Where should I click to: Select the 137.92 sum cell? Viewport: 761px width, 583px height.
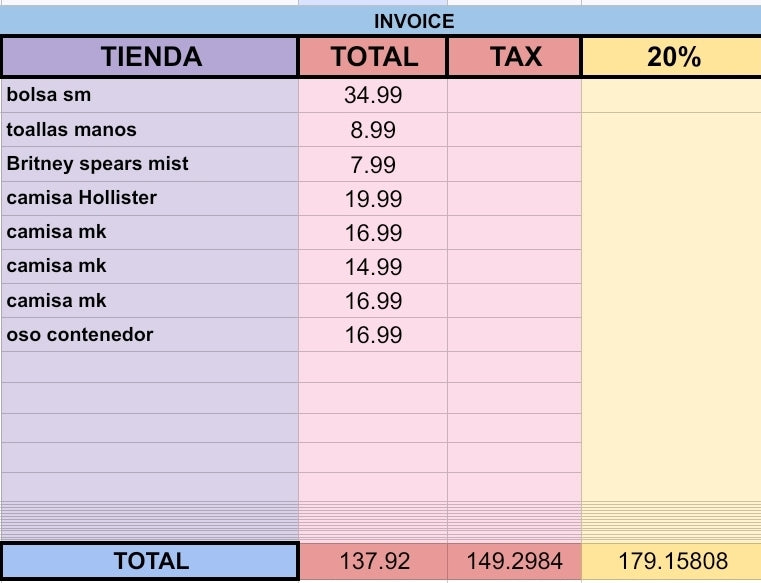(374, 562)
